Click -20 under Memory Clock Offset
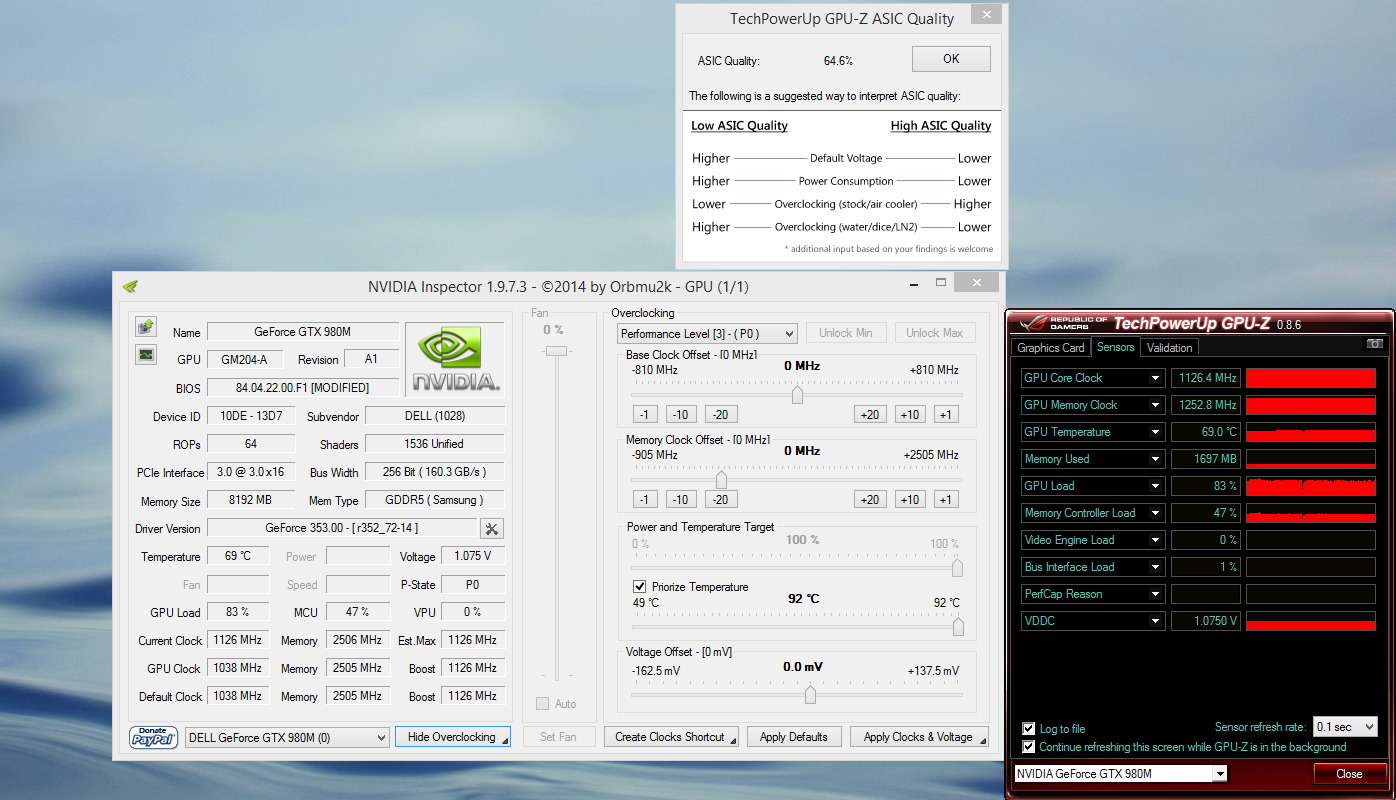This screenshot has width=1396, height=800. [x=721, y=500]
